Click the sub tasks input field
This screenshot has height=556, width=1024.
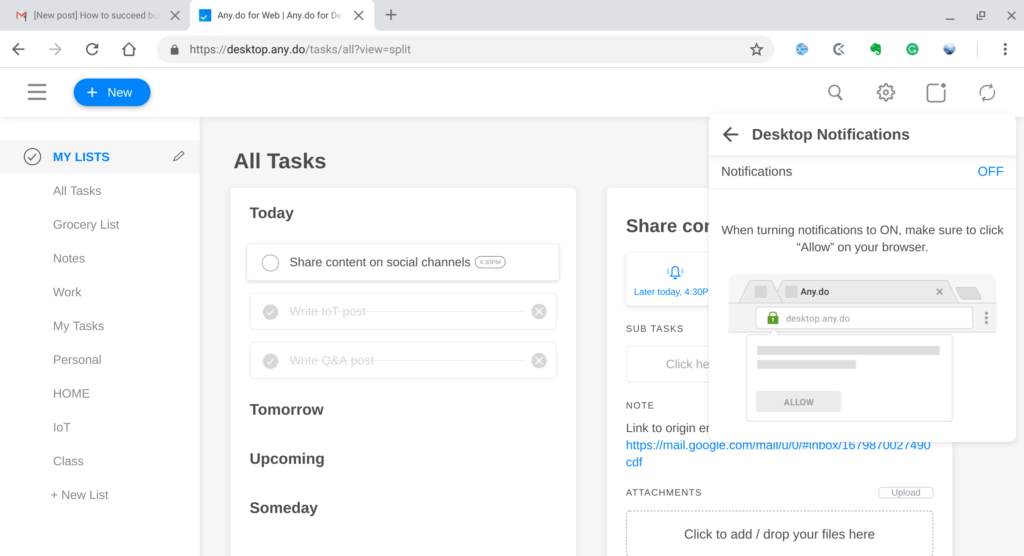pos(667,364)
